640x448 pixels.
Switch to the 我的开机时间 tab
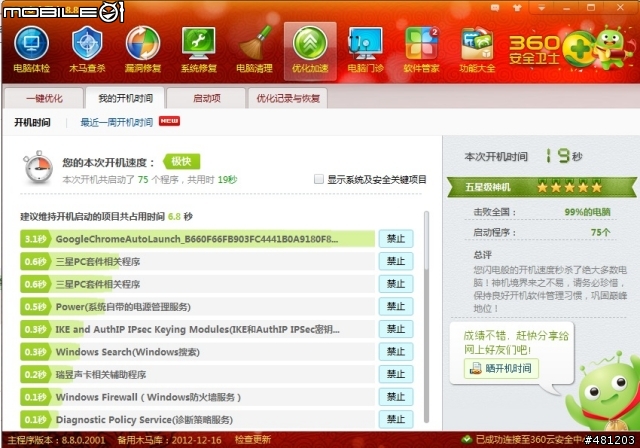click(x=125, y=98)
